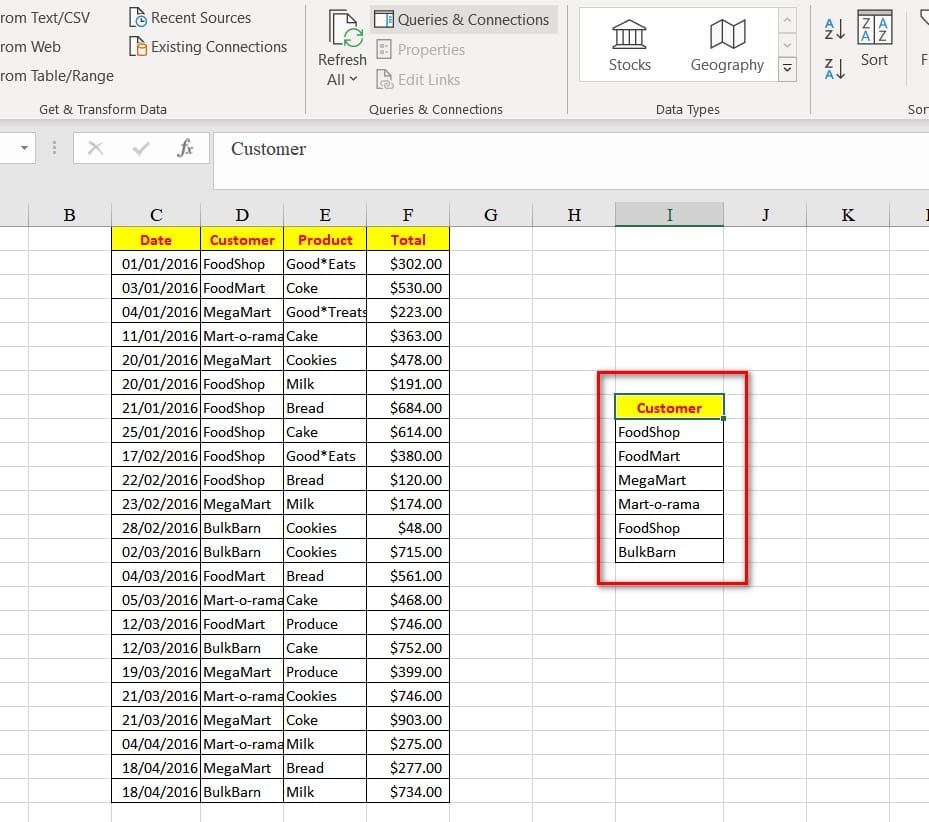Select column E header

point(325,215)
